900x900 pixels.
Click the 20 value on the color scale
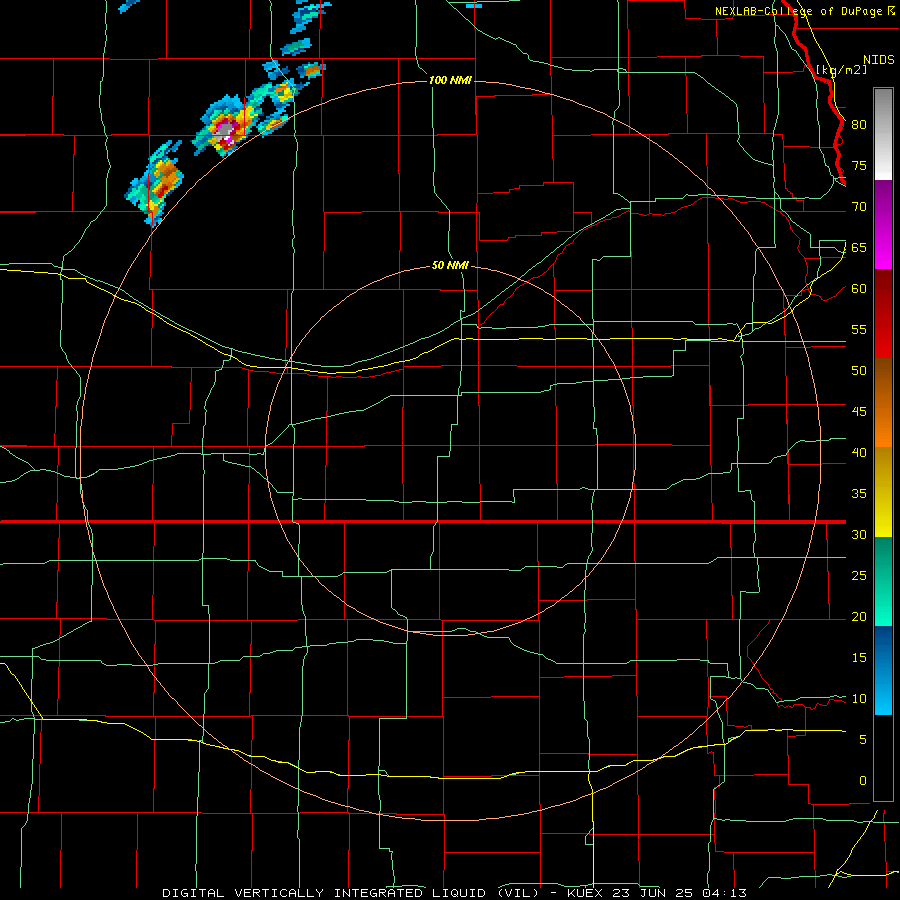pyautogui.click(x=859, y=616)
